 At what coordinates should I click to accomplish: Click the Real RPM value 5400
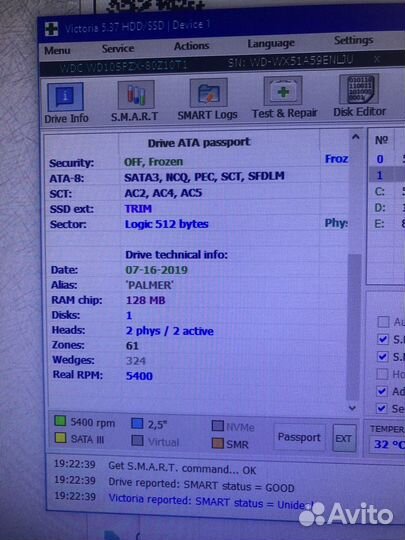pyautogui.click(x=139, y=376)
